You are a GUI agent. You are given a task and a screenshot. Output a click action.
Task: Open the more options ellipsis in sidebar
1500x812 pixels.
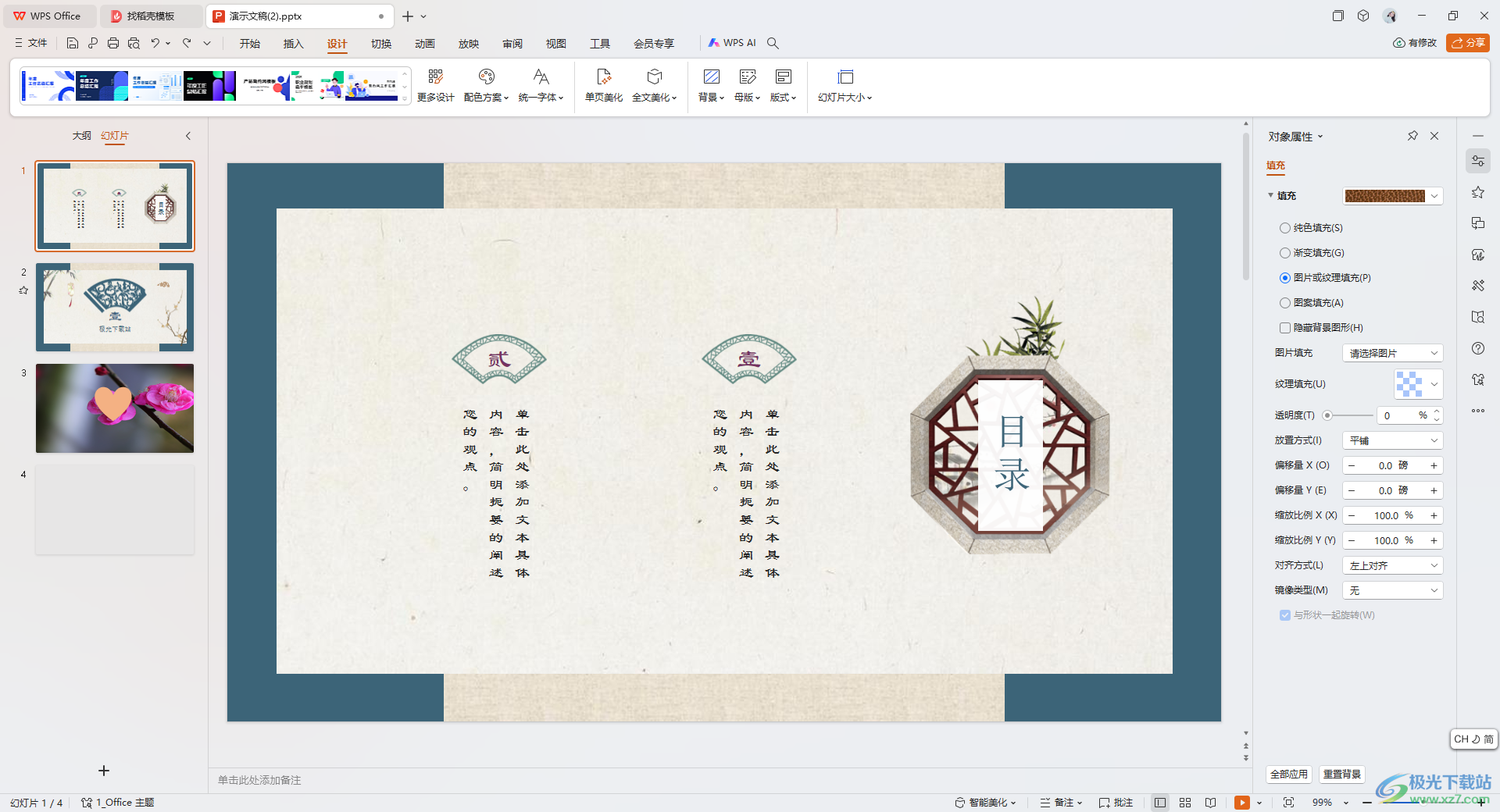1478,411
